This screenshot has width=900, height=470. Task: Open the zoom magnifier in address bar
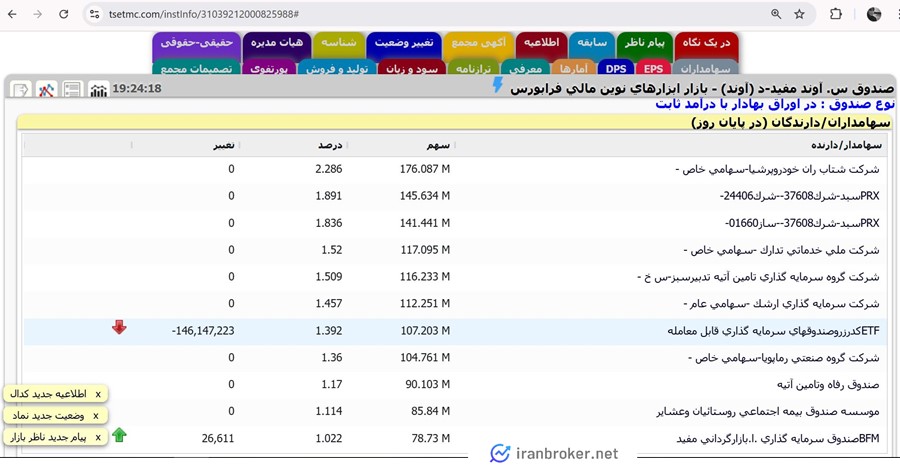(x=776, y=14)
